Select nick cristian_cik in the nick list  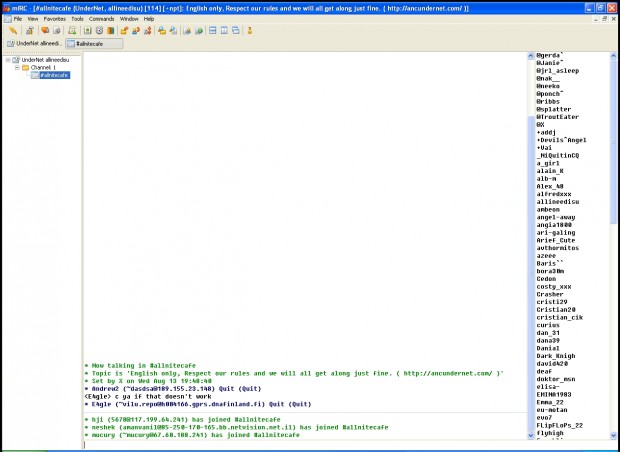pos(560,317)
